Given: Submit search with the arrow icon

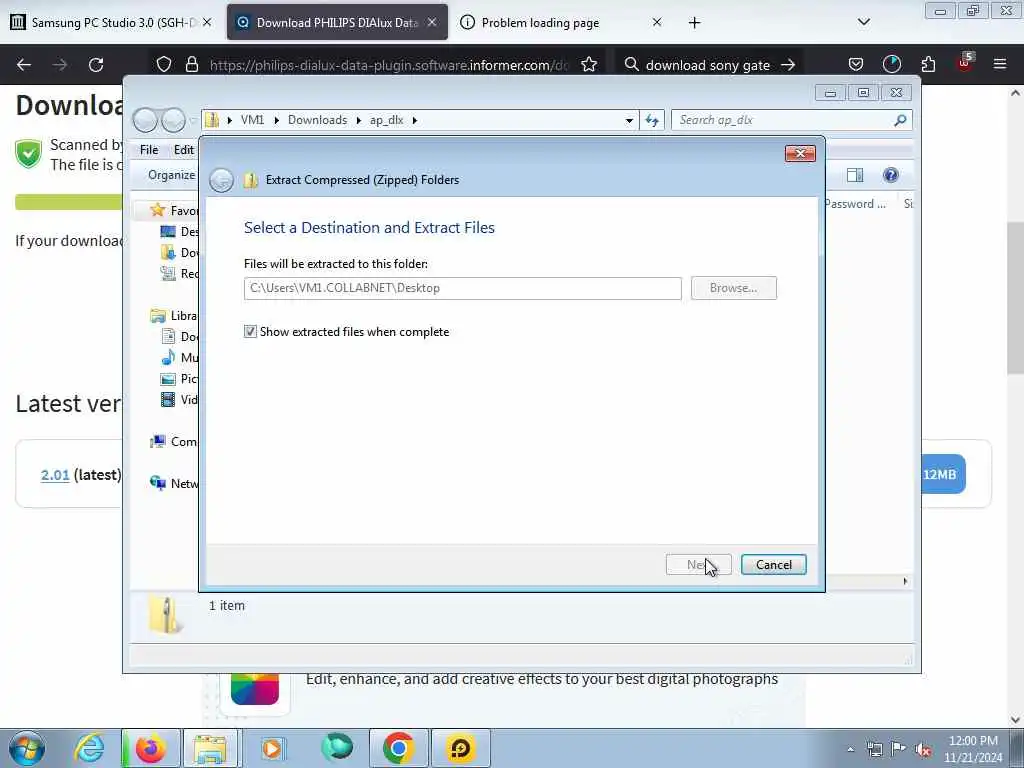Looking at the screenshot, I should click(788, 65).
